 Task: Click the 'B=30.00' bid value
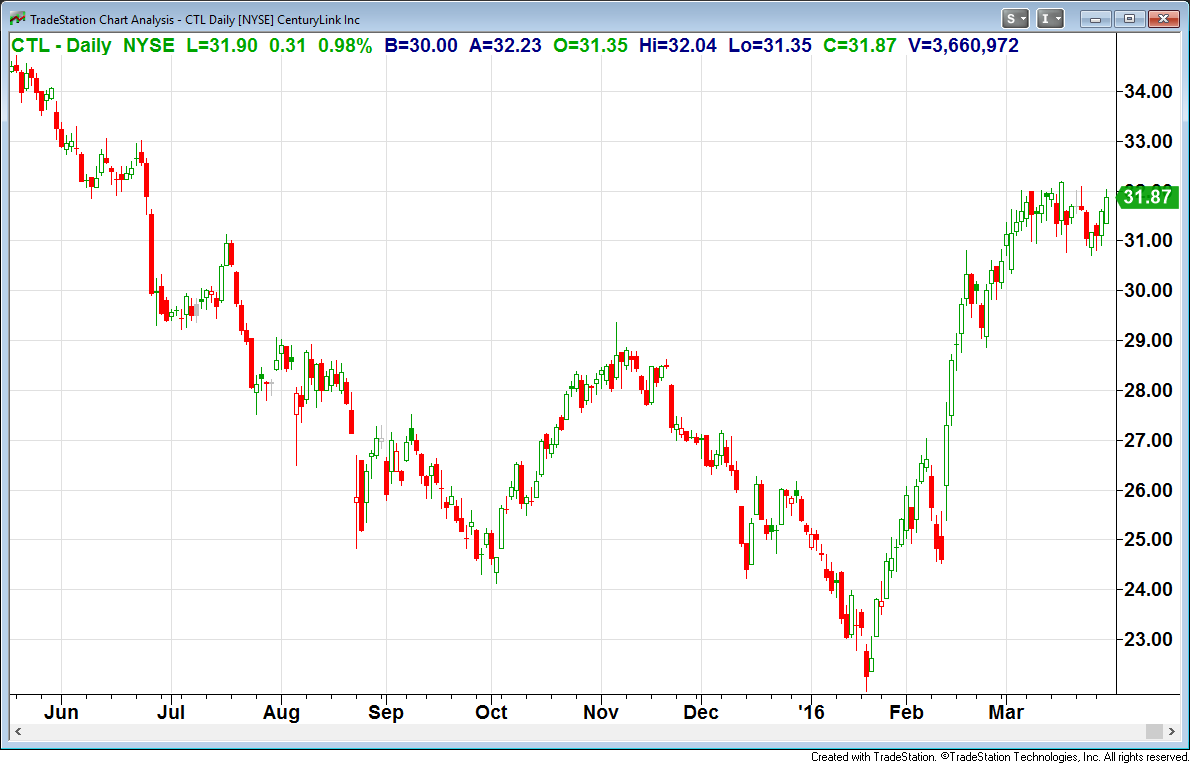(421, 46)
